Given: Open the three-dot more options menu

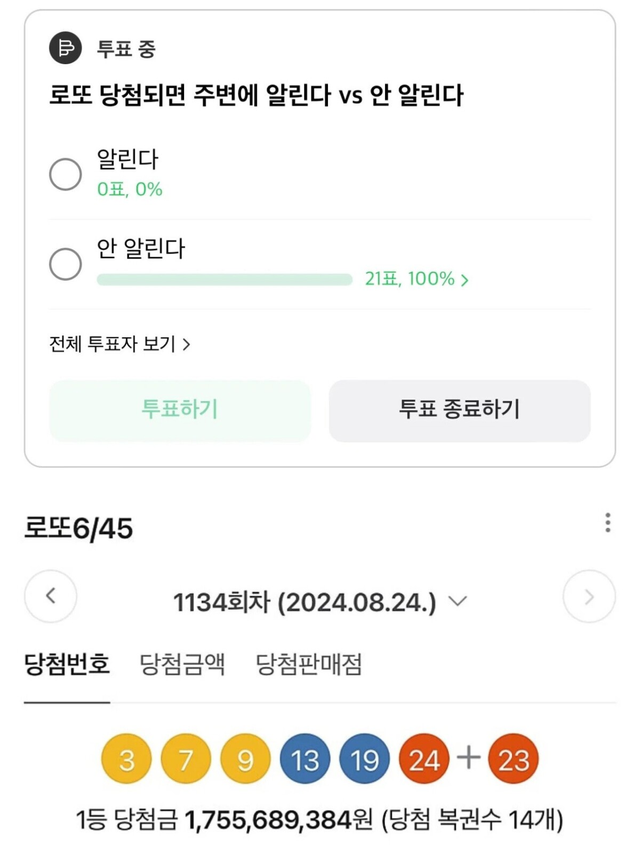Looking at the screenshot, I should click(607, 523).
